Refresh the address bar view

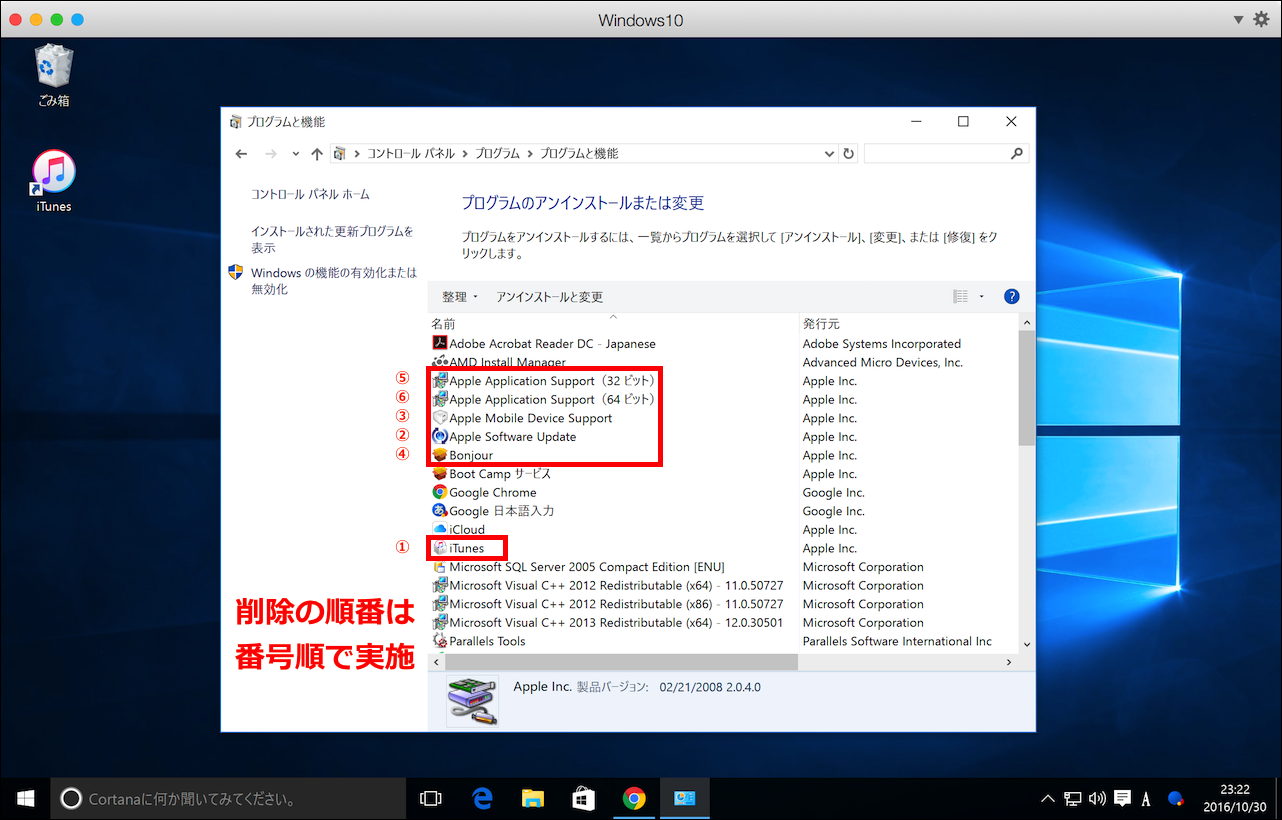(x=849, y=153)
